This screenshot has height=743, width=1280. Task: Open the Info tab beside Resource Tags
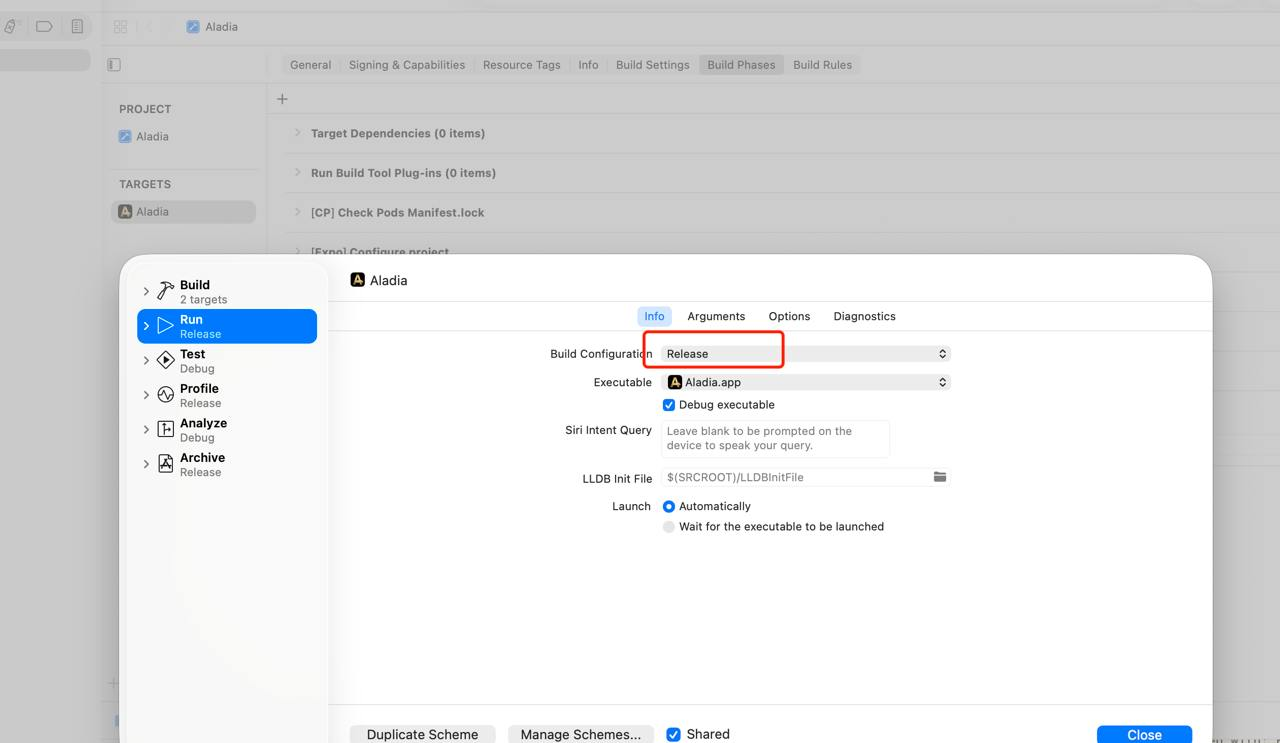[x=588, y=65]
